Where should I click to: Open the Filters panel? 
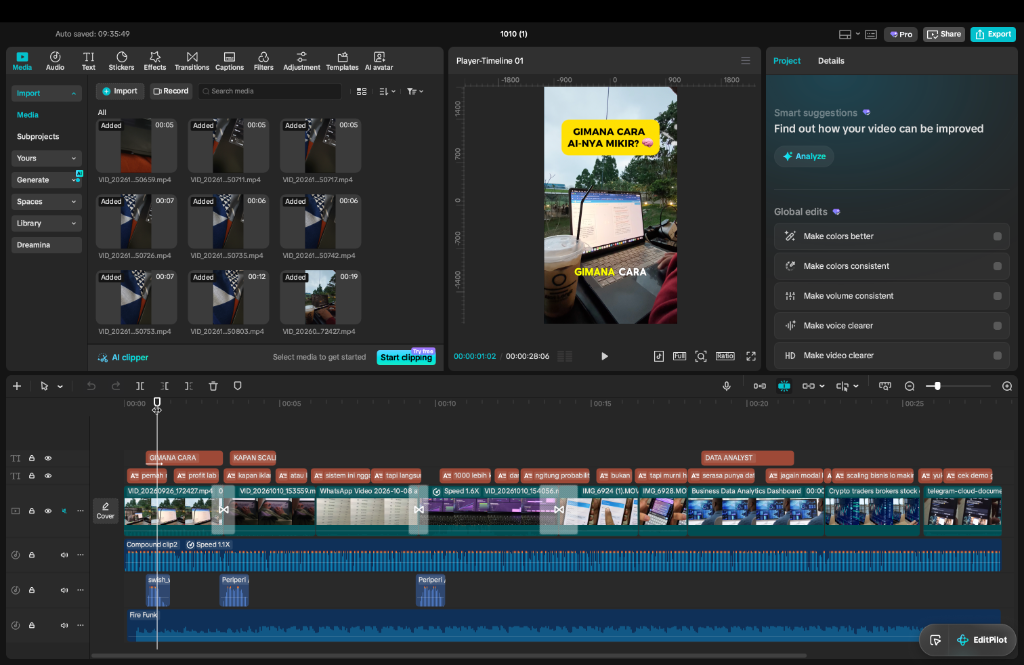263,61
